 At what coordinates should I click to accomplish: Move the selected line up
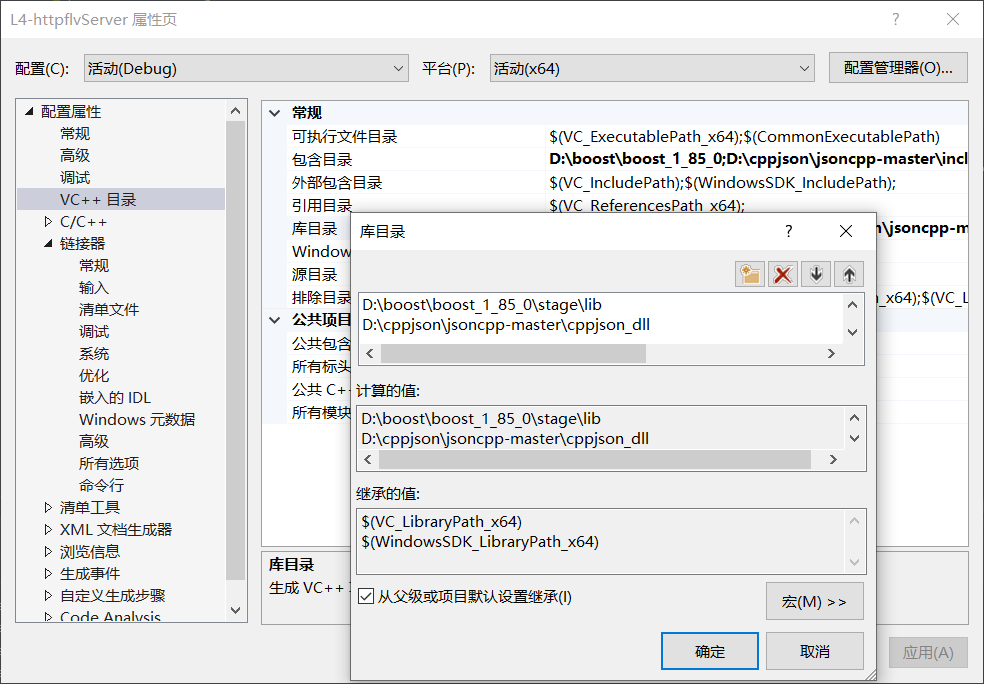(849, 274)
